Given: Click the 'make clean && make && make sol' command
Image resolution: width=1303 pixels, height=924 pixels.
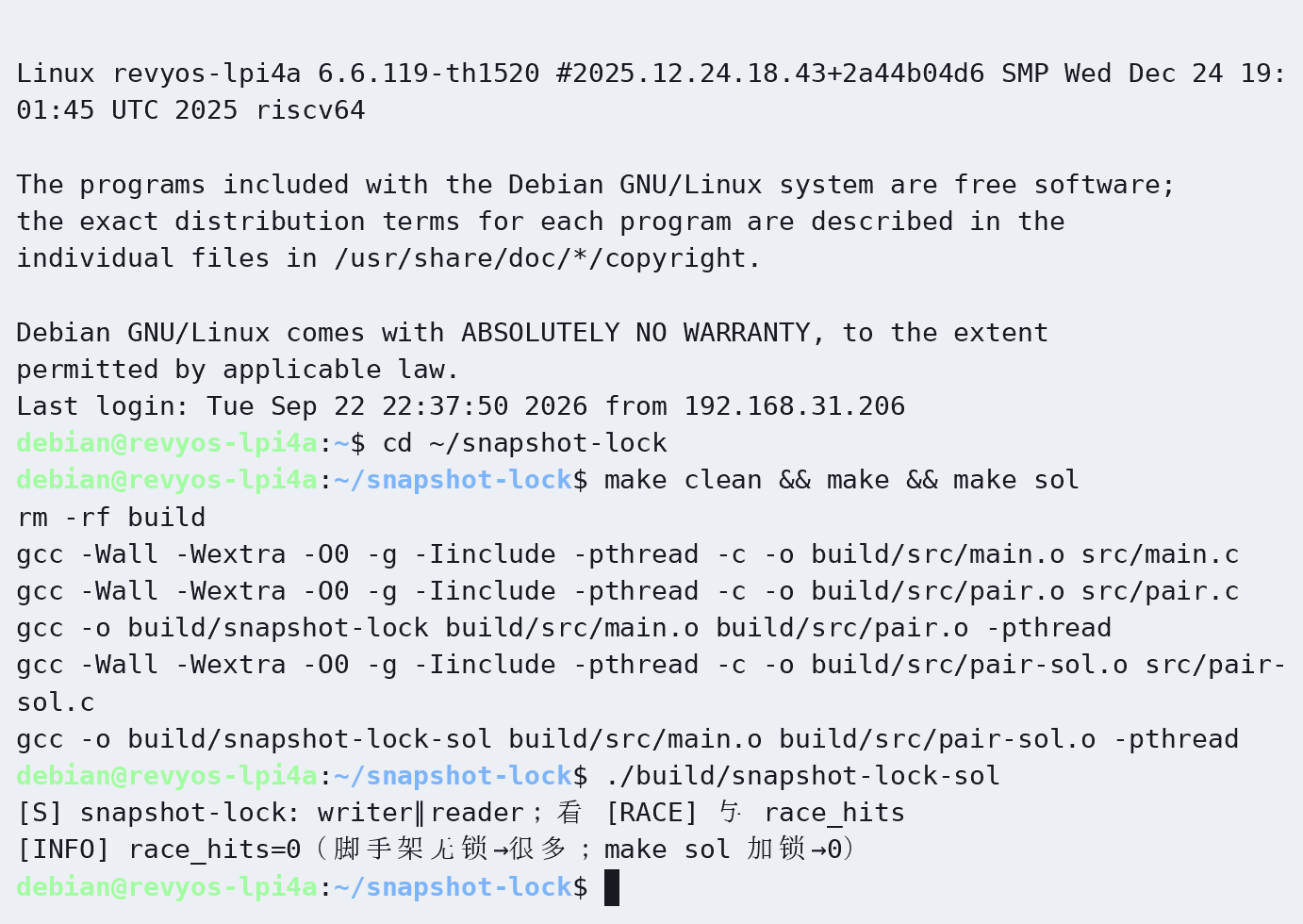Looking at the screenshot, I should pyautogui.click(x=841, y=480).
